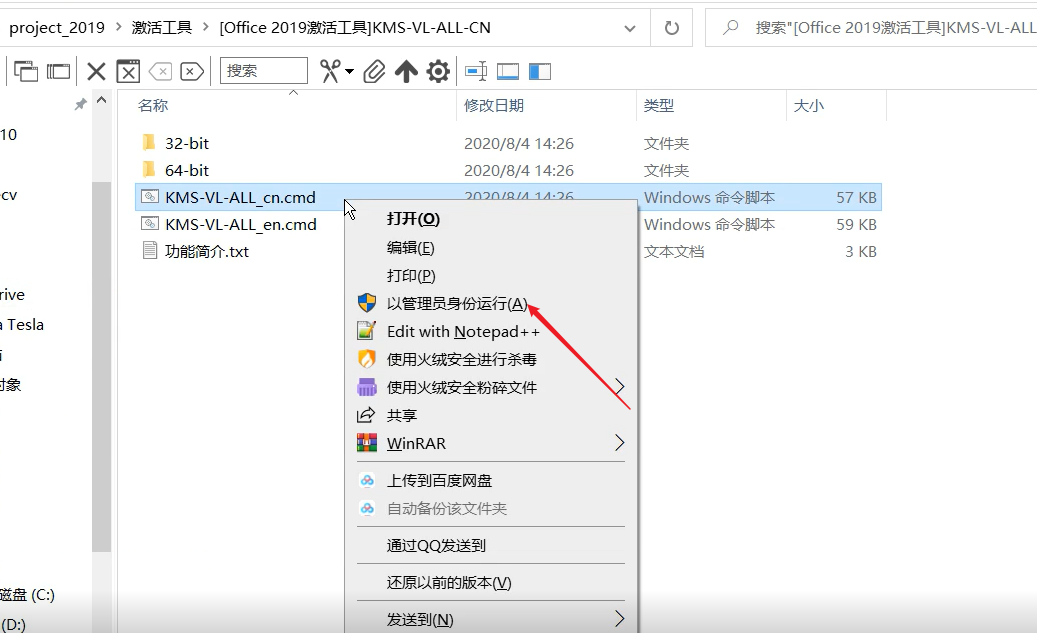Open the gear settings icon
This screenshot has height=633, width=1037.
pos(438,71)
